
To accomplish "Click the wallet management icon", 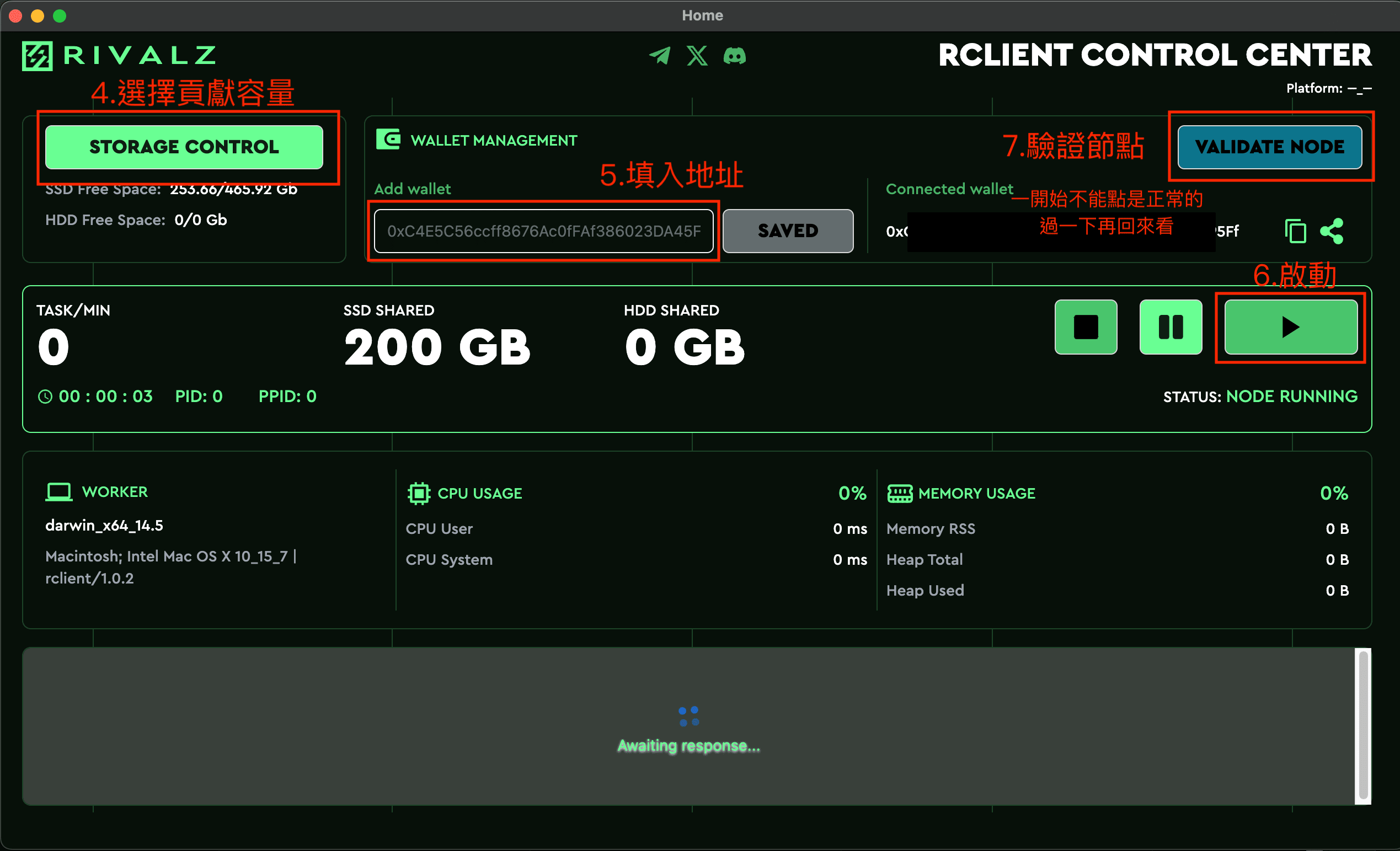I will tap(389, 139).
